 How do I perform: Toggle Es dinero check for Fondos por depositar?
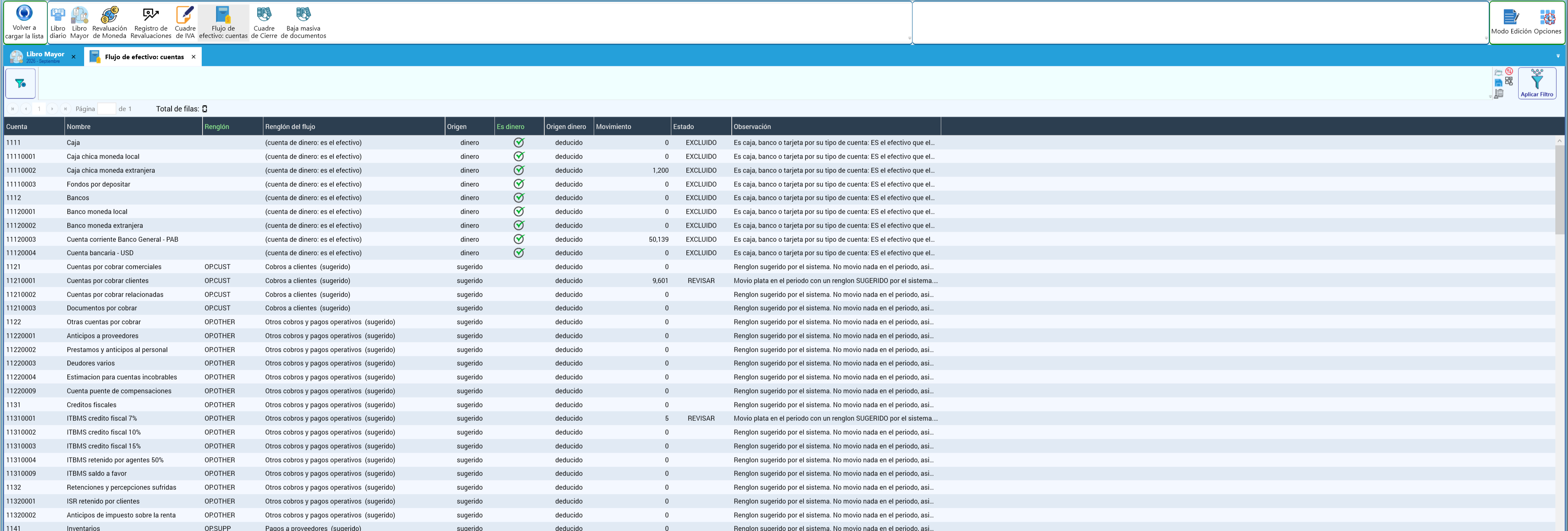[519, 184]
